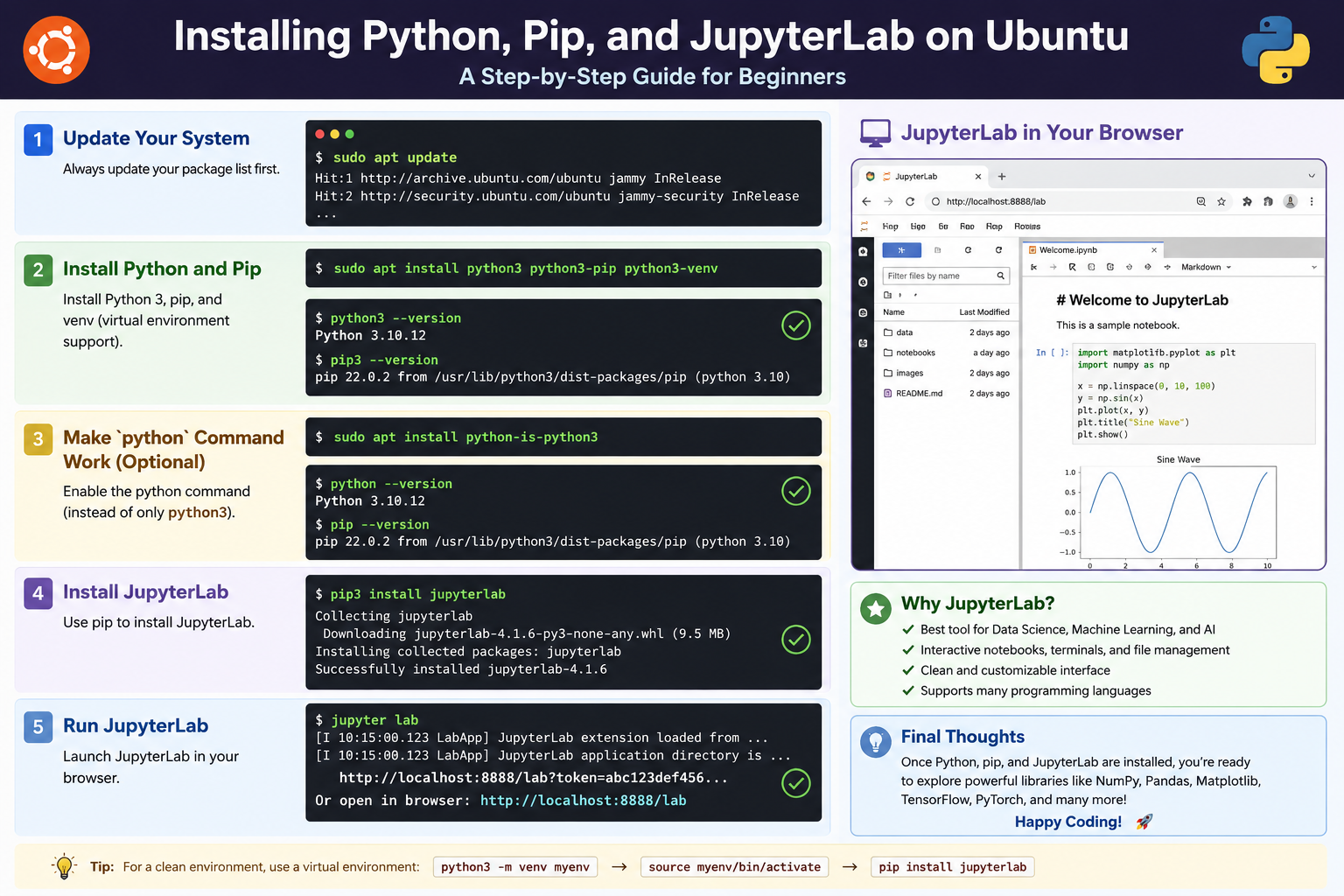Viewport: 1344px width, 896px height.
Task: Open the browser three-dot menu
Action: (1312, 201)
